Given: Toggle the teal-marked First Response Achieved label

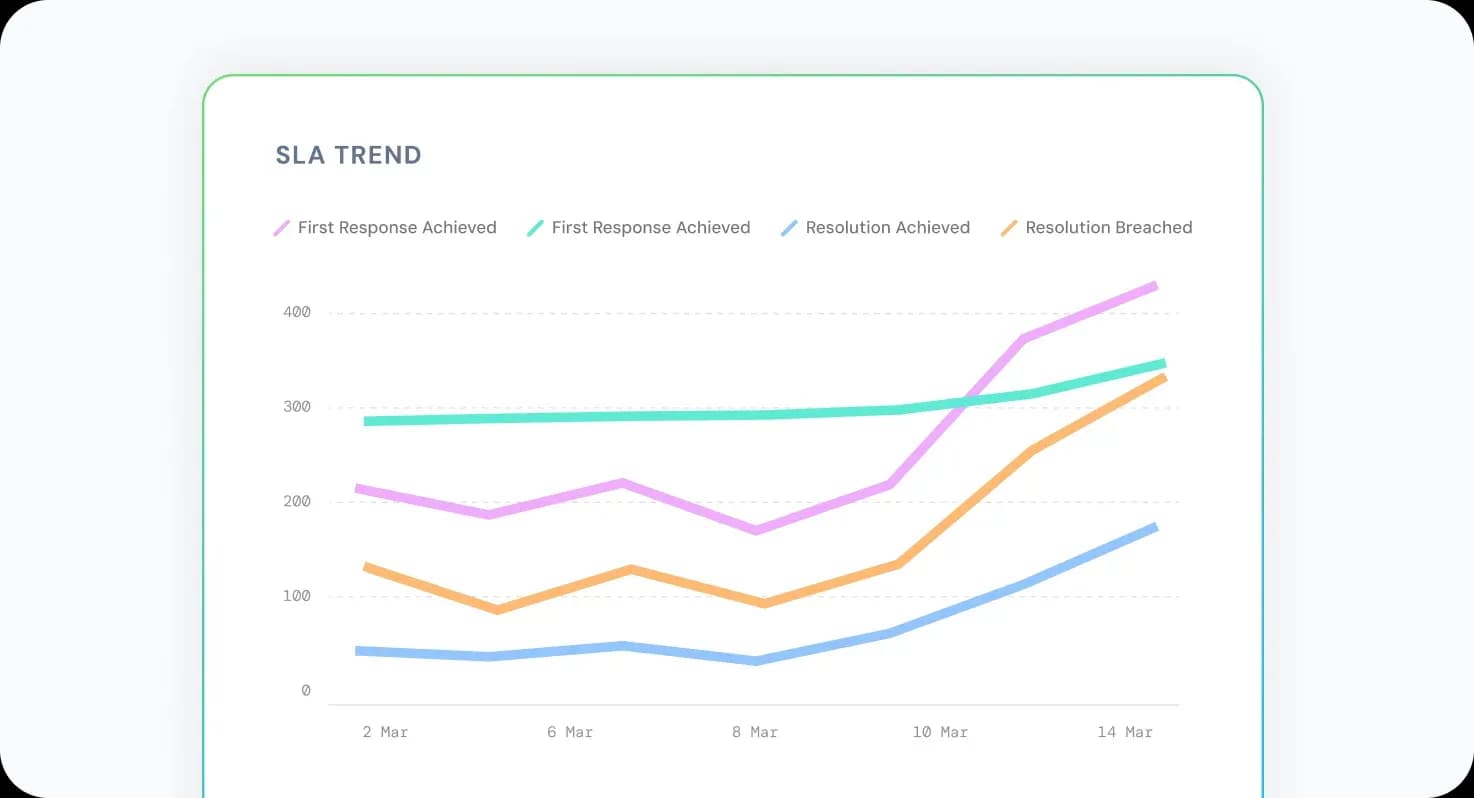Looking at the screenshot, I should [x=651, y=228].
